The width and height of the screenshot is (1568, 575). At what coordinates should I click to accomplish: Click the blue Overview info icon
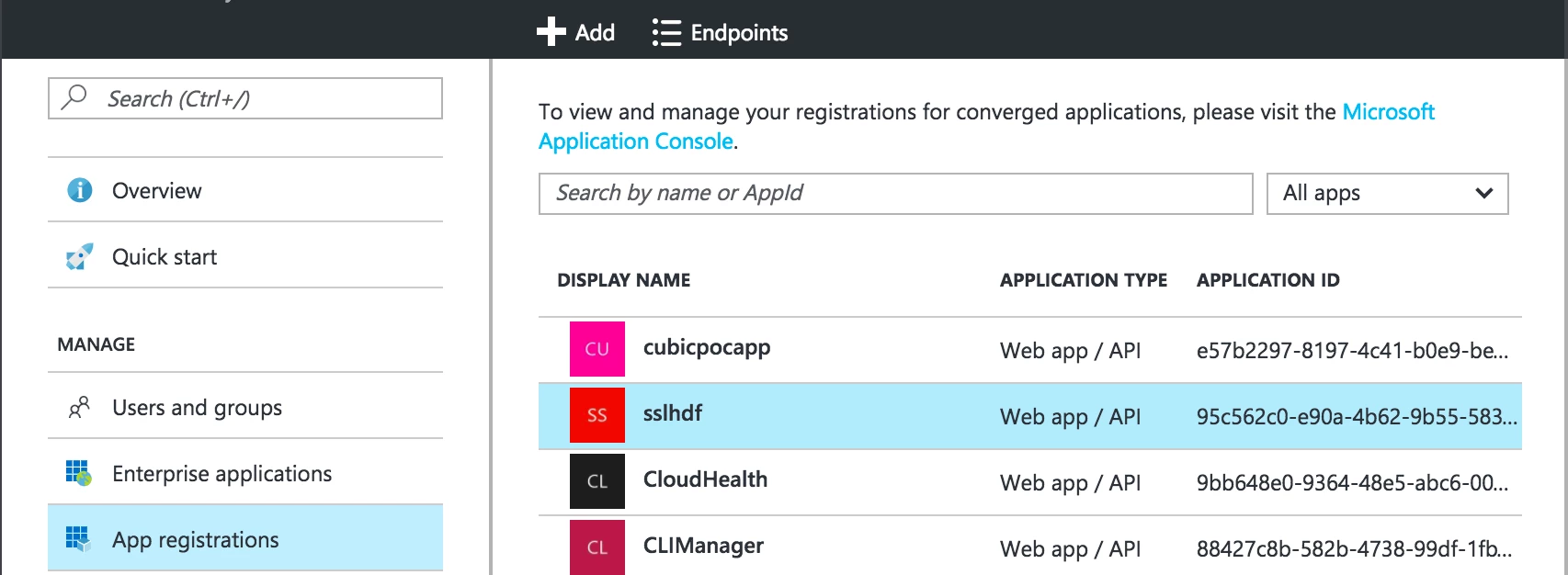[x=80, y=190]
